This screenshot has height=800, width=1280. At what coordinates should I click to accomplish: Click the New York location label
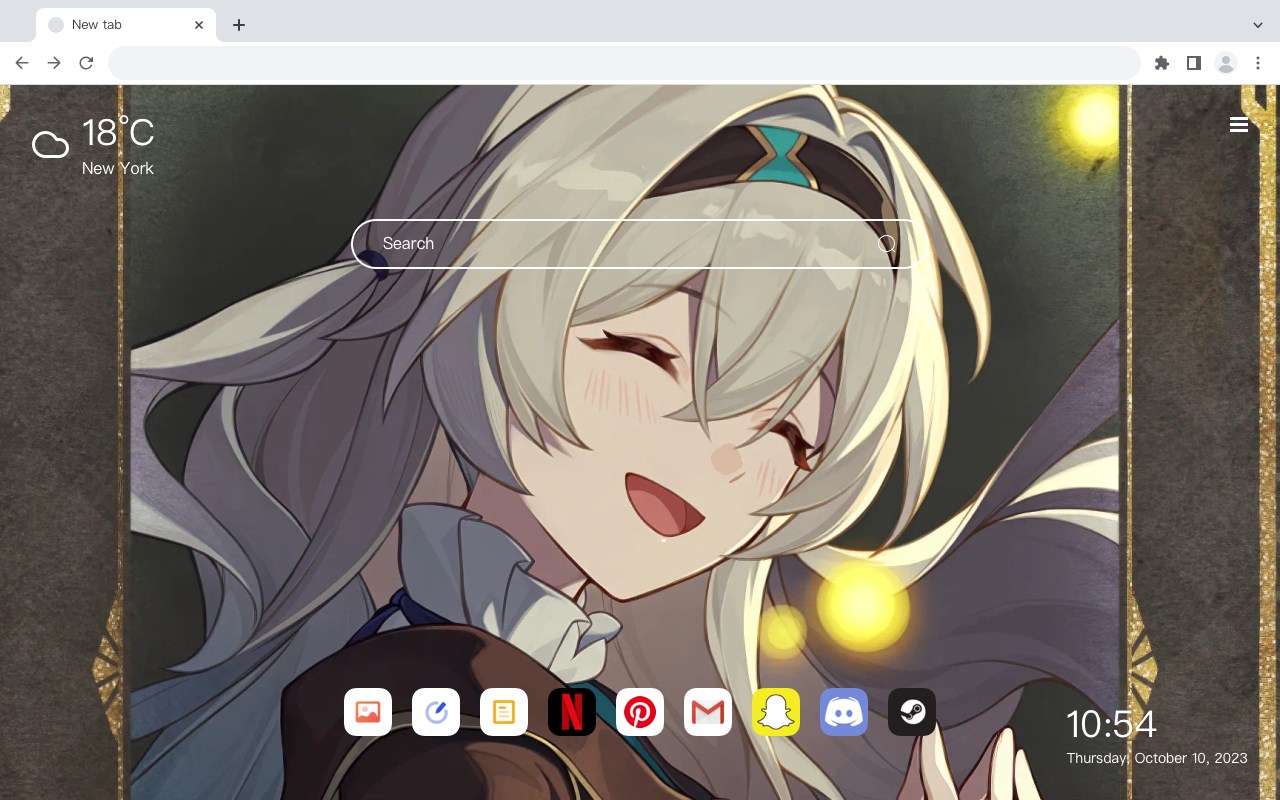(118, 168)
